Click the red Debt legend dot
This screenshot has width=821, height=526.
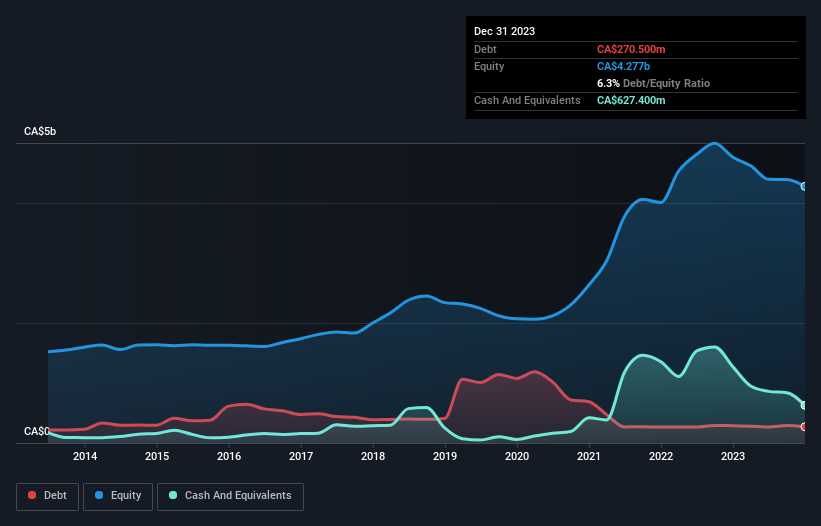tap(32, 495)
